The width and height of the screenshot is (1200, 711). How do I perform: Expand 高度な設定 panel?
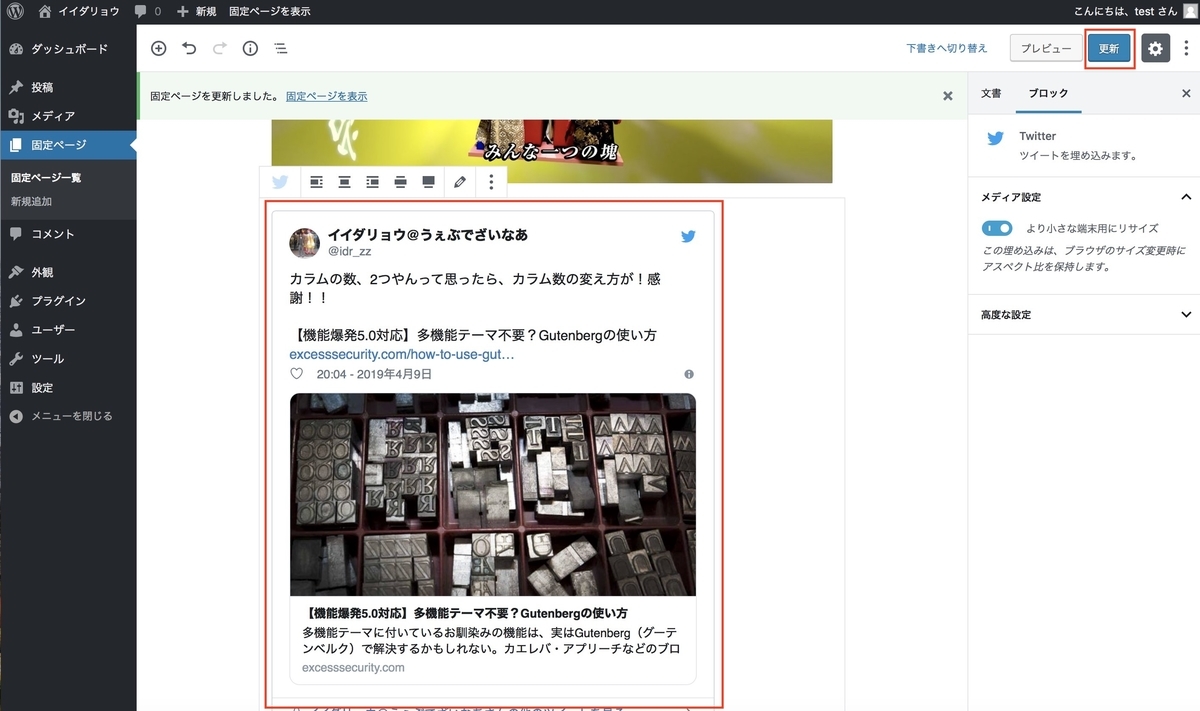[x=1084, y=314]
